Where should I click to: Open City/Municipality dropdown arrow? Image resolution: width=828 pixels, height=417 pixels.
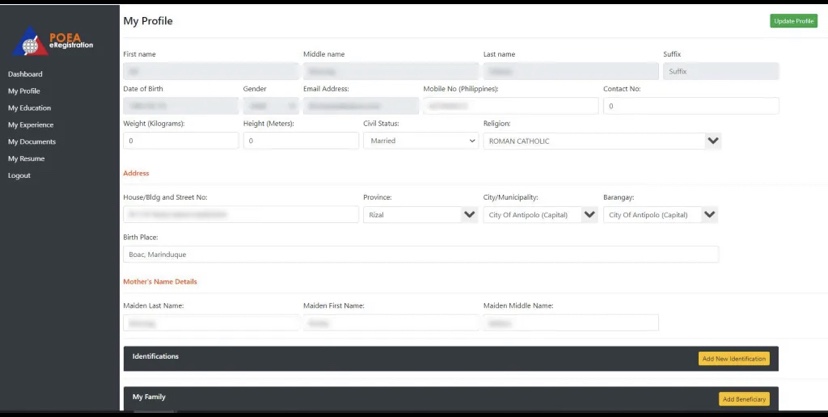pyautogui.click(x=589, y=214)
